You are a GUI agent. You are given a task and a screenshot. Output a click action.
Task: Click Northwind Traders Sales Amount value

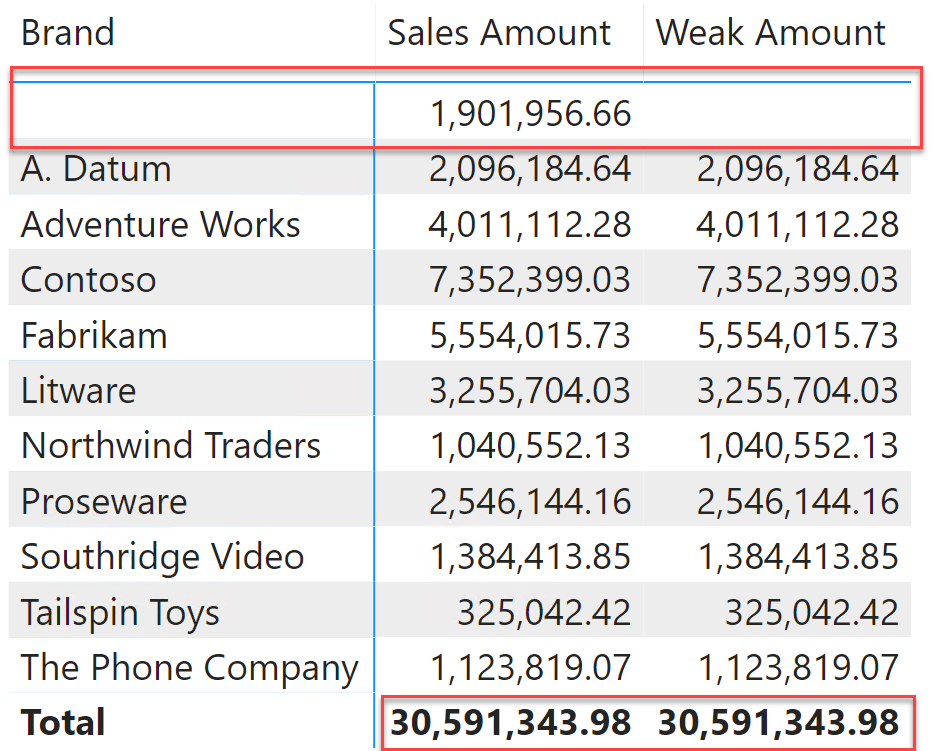tap(530, 445)
